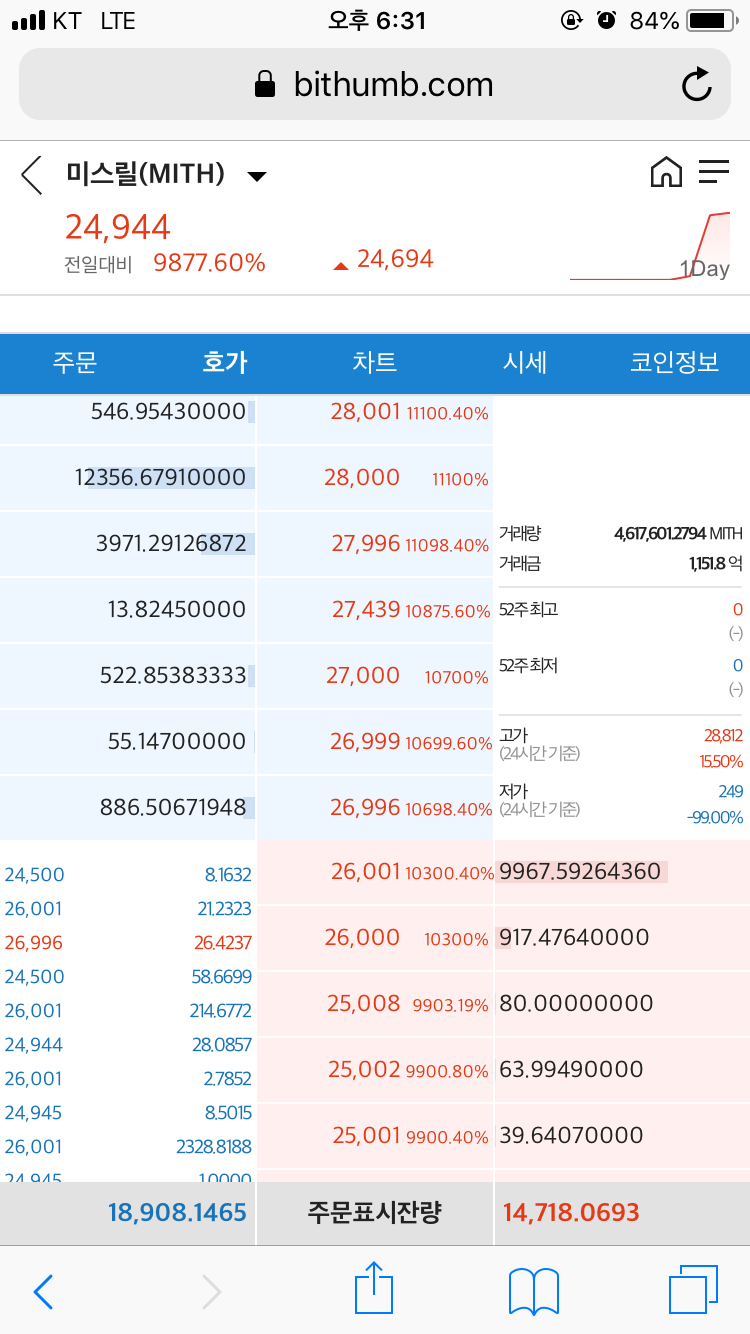Image resolution: width=750 pixels, height=1334 pixels.
Task: Select bid price 25,001
Action: tap(367, 1136)
